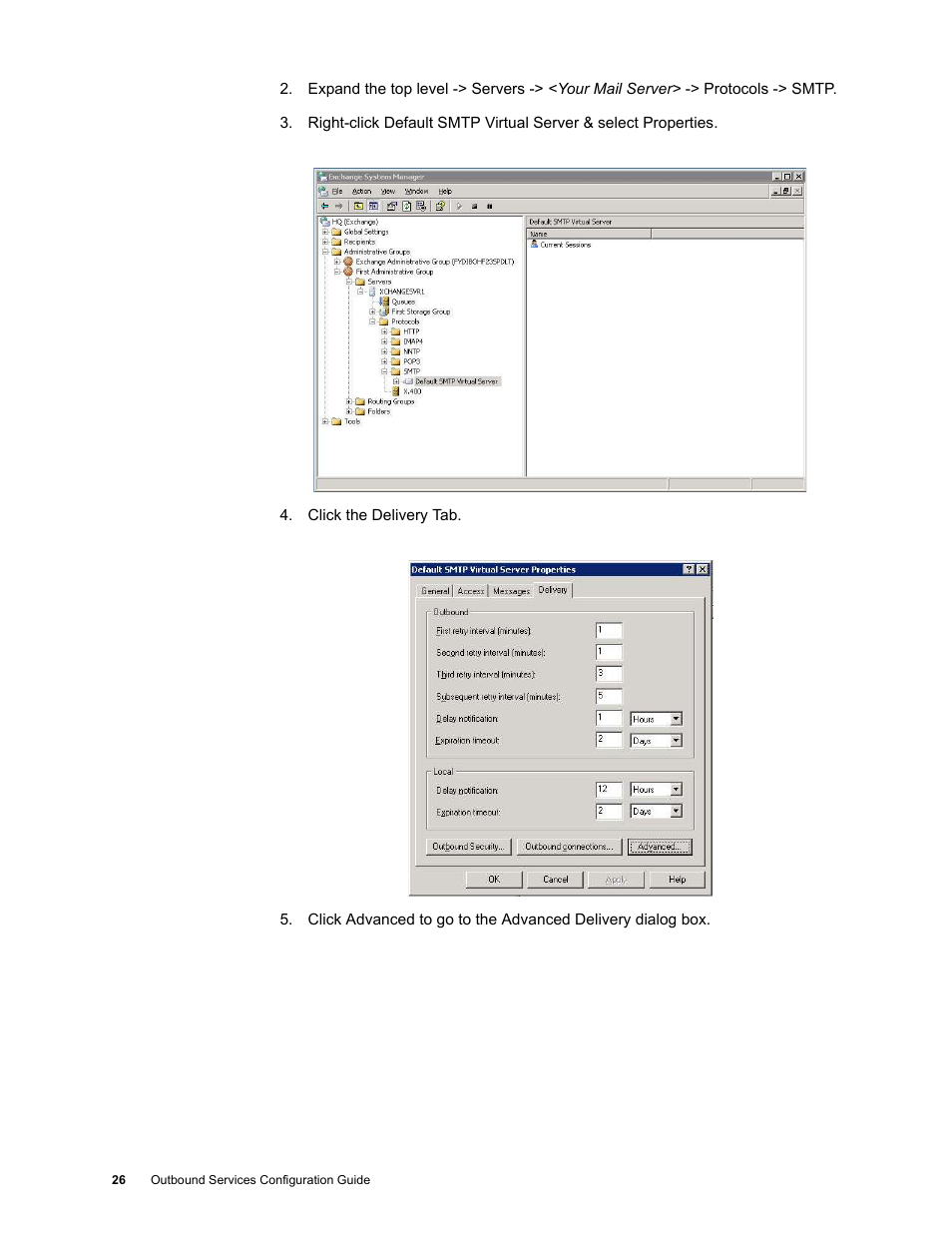Viewport: 952px width, 1233px height.
Task: Click Cancel in the Properties dialog
Action: (x=556, y=880)
